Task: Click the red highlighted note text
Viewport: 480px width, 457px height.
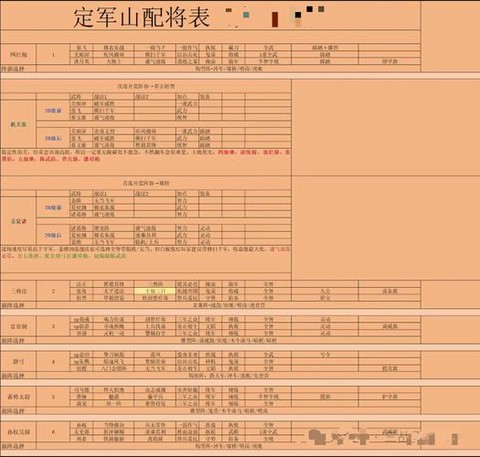Action: tap(146, 156)
